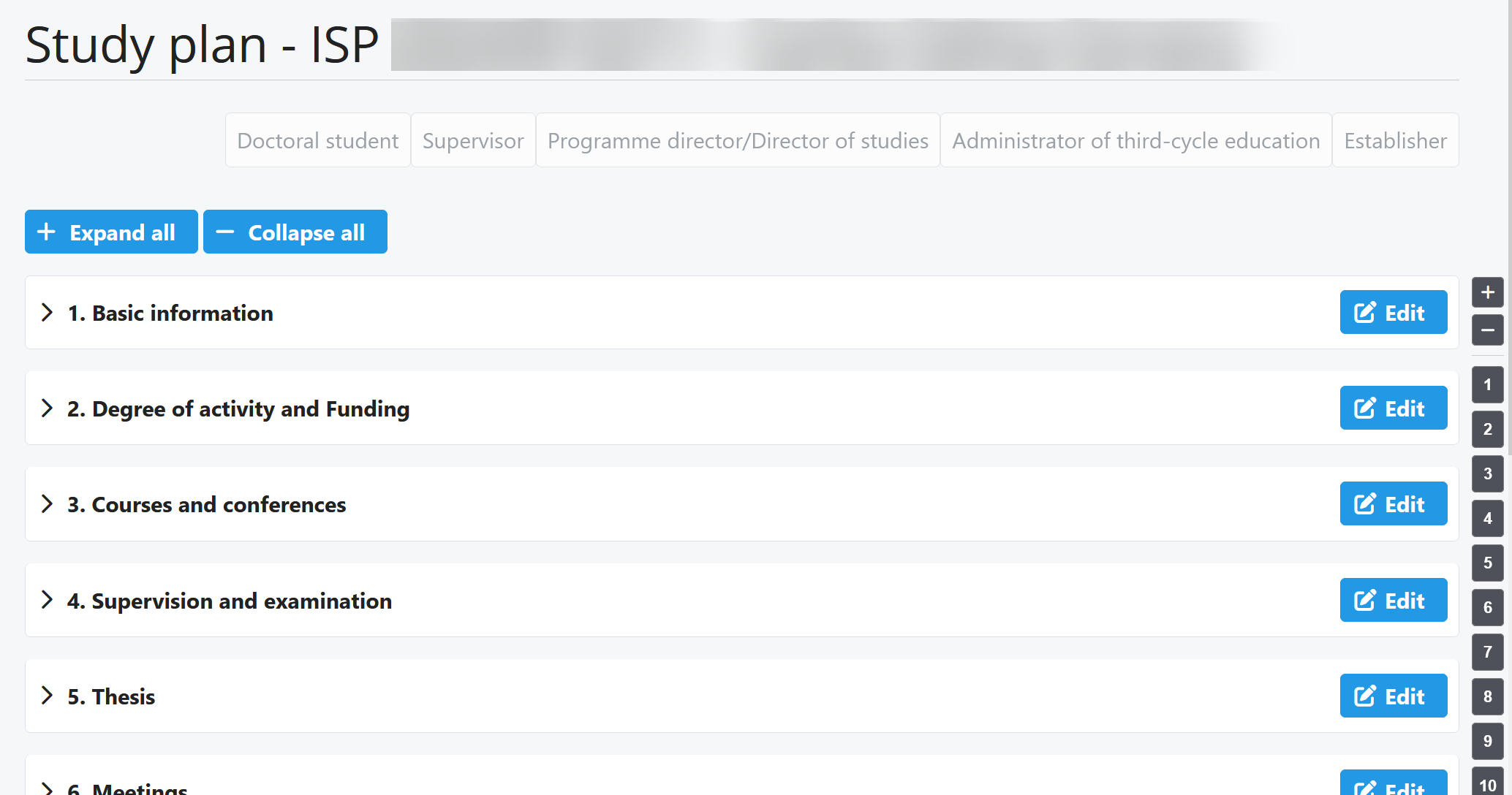Click the Collapse all button

pyautogui.click(x=295, y=232)
